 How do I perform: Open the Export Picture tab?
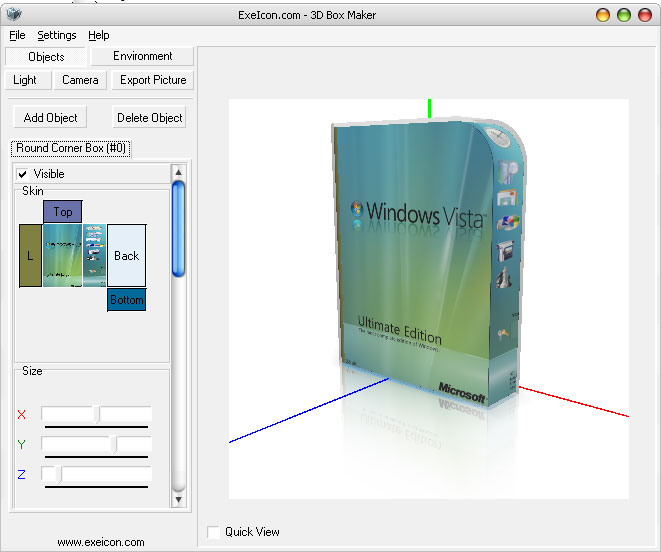click(152, 80)
